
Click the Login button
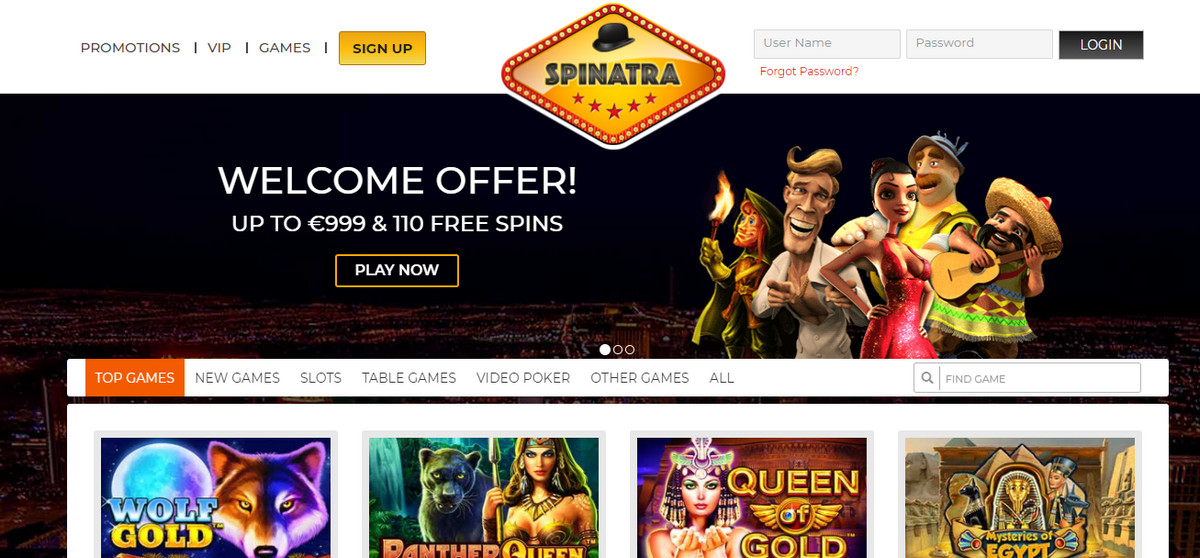(x=1101, y=45)
